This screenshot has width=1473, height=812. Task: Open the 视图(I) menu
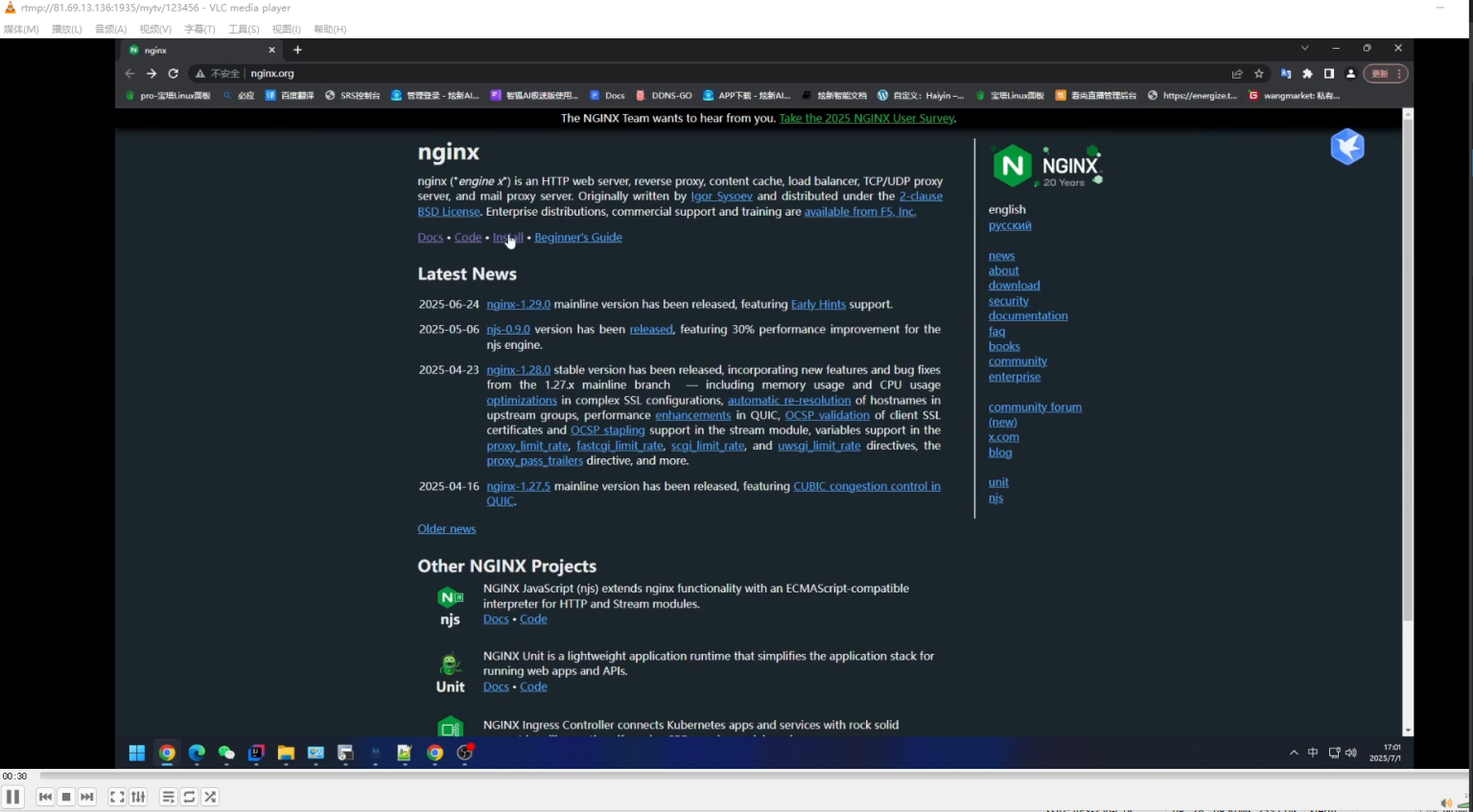(286, 29)
